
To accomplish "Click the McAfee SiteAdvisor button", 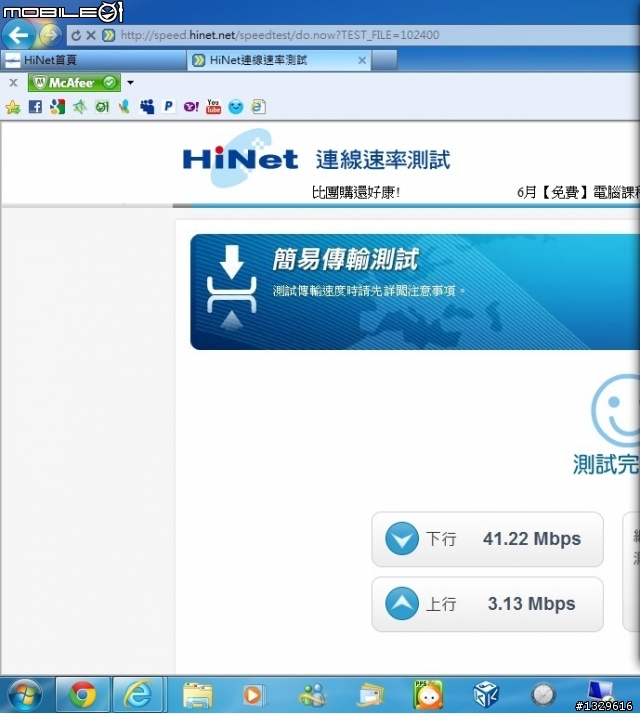I will click(x=74, y=82).
